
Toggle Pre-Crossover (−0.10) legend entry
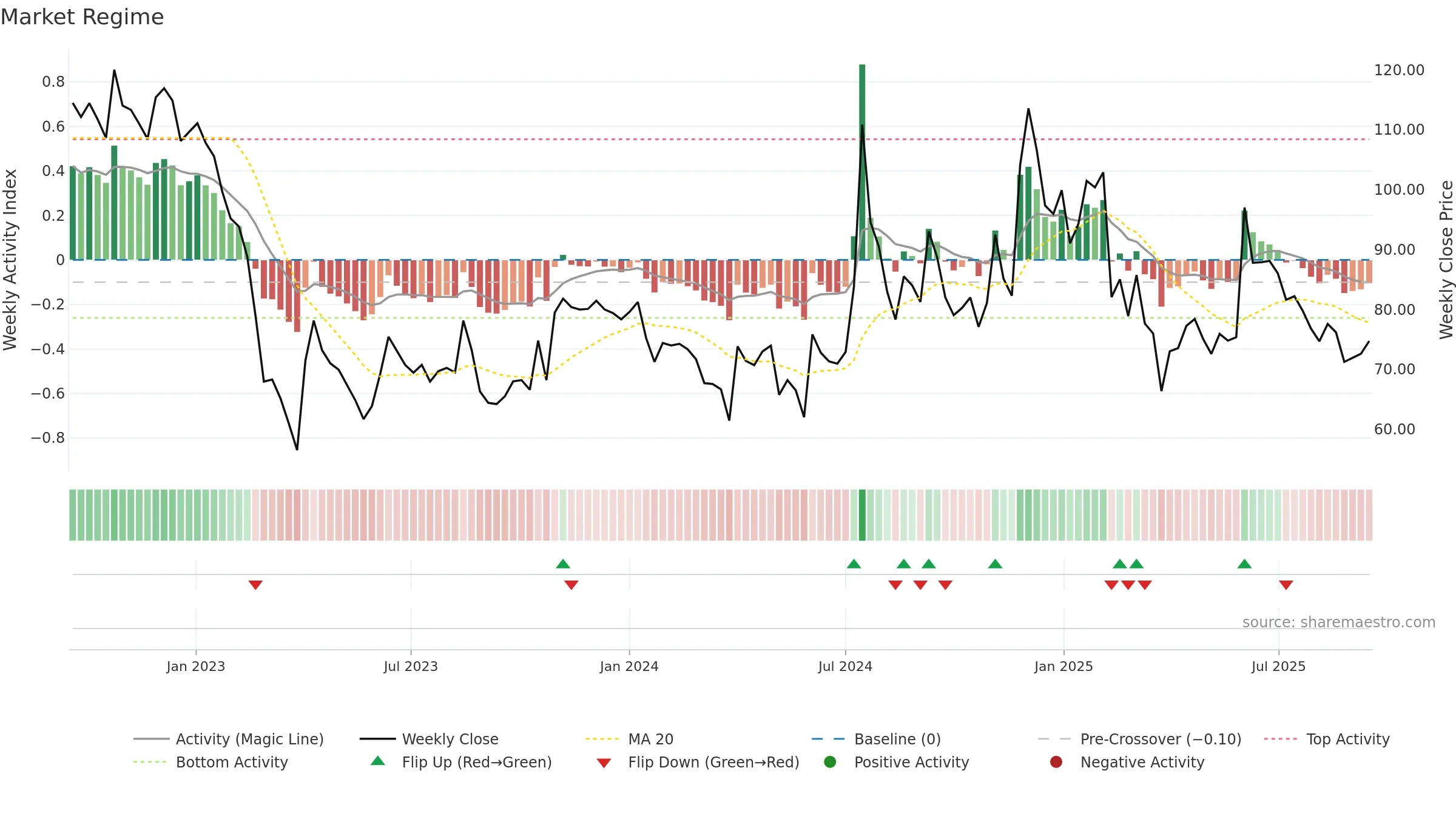coord(1139,739)
